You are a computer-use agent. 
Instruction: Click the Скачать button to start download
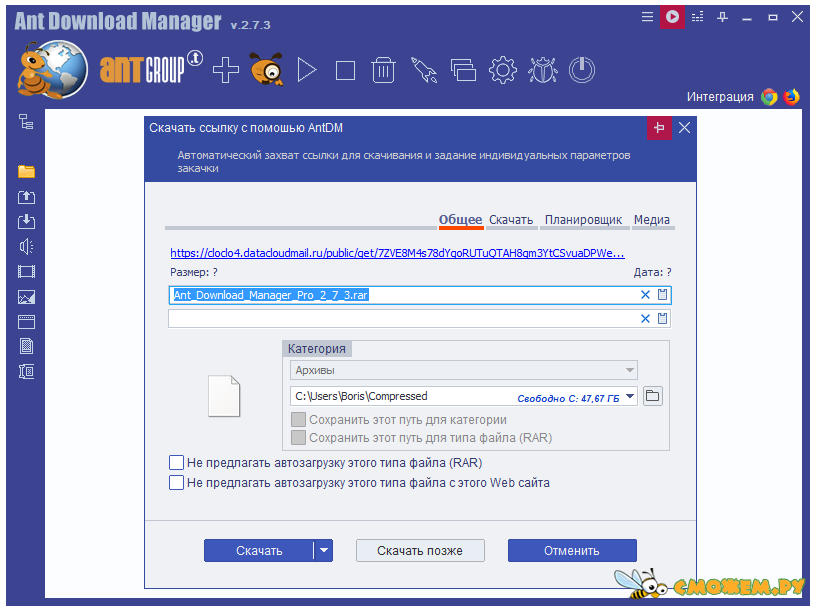pyautogui.click(x=259, y=551)
